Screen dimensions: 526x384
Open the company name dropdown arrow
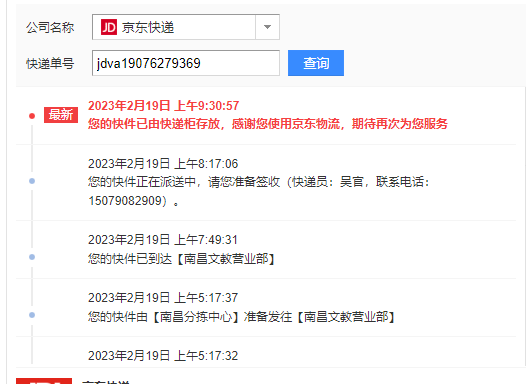click(267, 27)
